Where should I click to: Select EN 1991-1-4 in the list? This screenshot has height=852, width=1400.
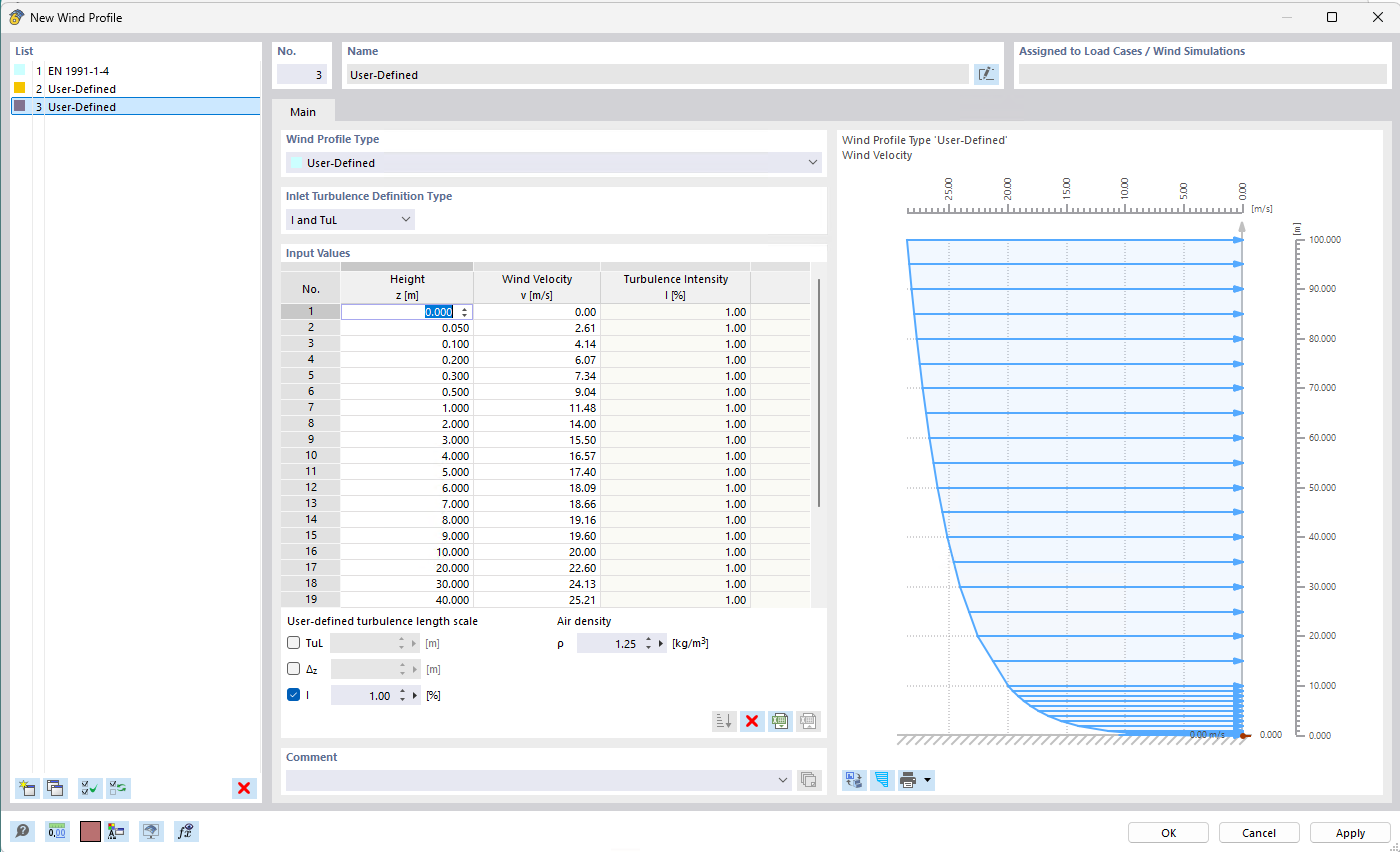pos(78,71)
